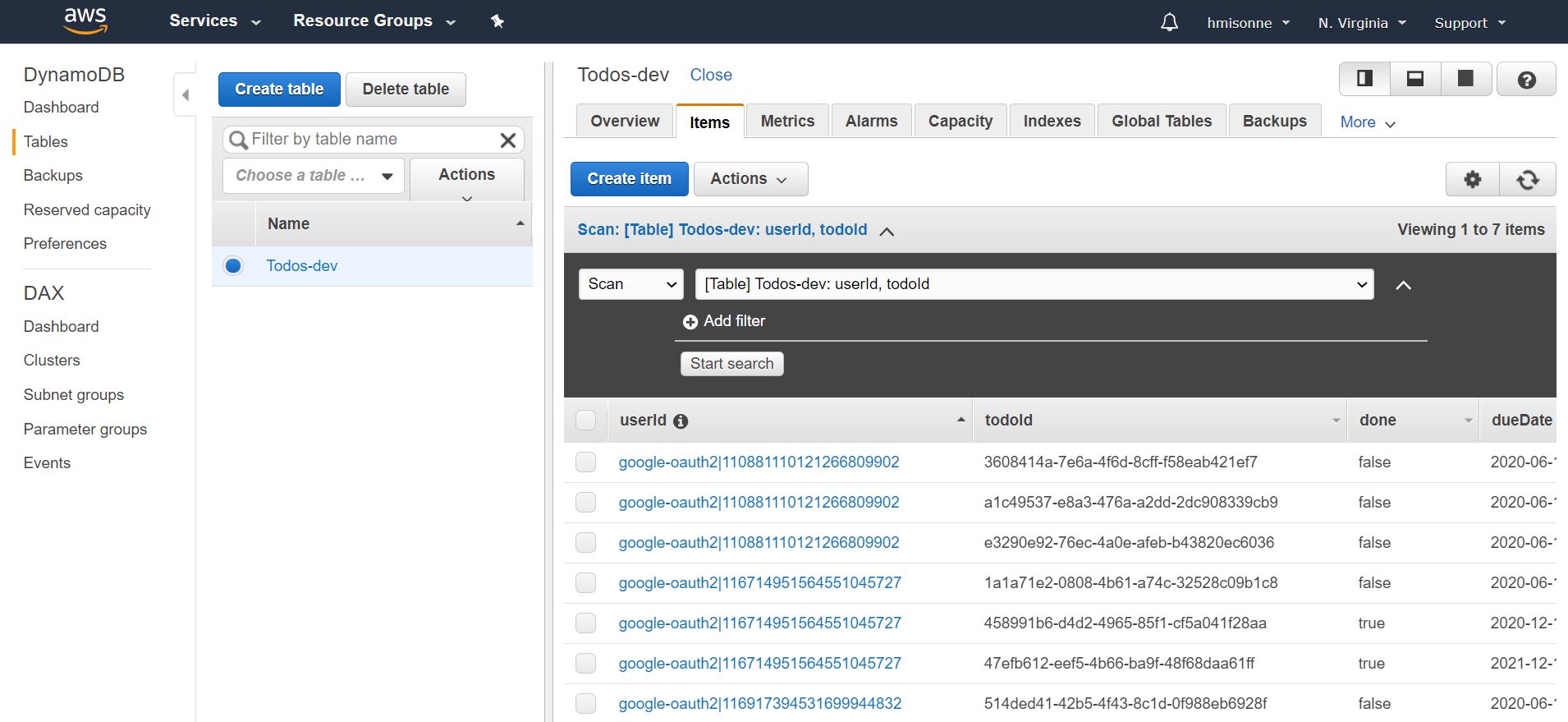The height and width of the screenshot is (722, 1568).
Task: Click the Create table button
Action: pyautogui.click(x=279, y=90)
